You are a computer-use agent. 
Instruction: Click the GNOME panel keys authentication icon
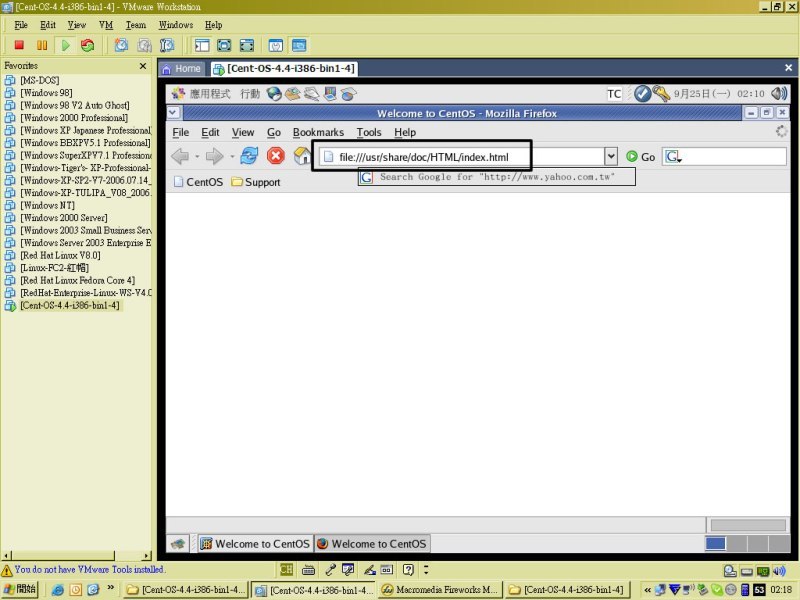point(661,93)
